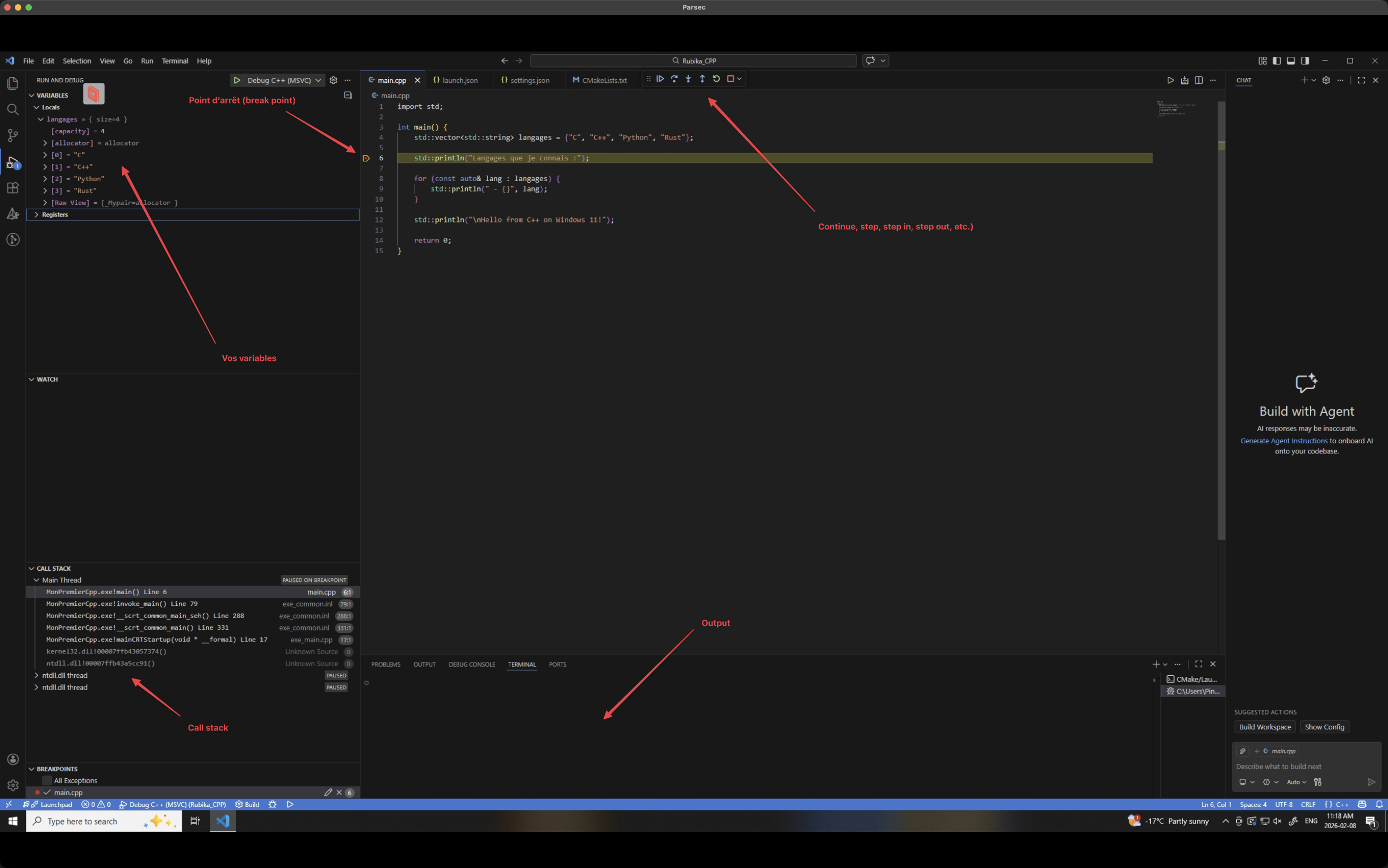Click the Step Over debug button

[x=674, y=79]
